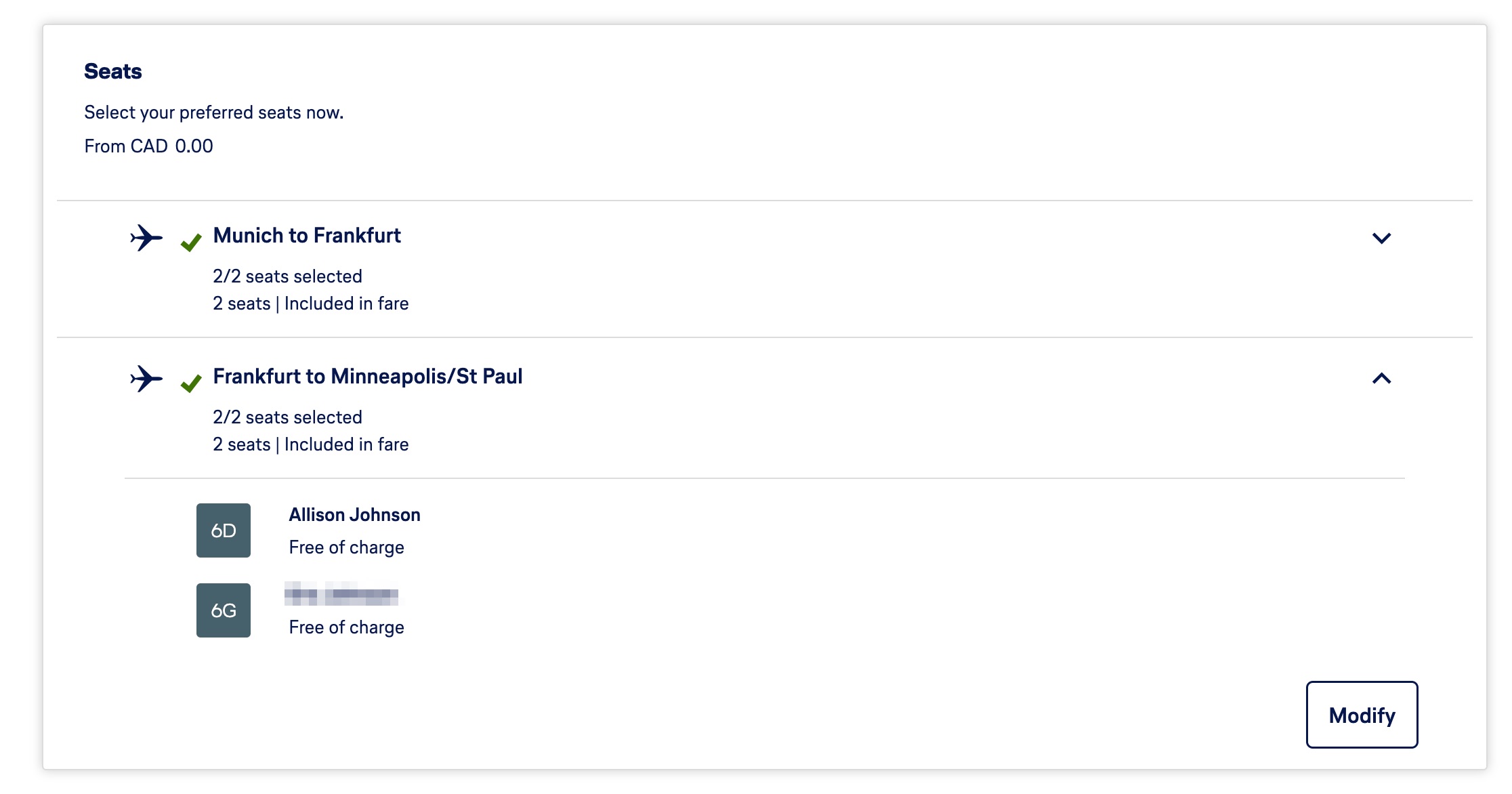
Task: Expand the Munich to Frankfurt seat details
Action: click(1381, 238)
